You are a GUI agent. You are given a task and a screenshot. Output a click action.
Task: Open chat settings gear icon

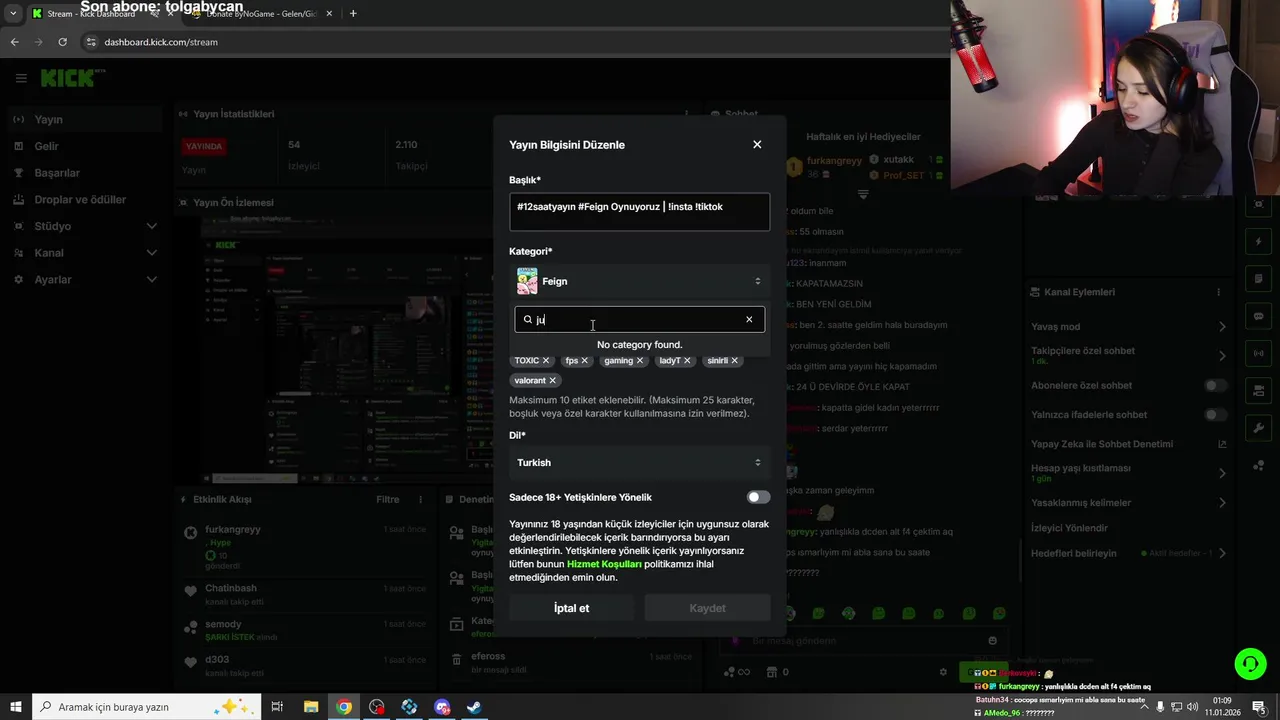pos(943,672)
